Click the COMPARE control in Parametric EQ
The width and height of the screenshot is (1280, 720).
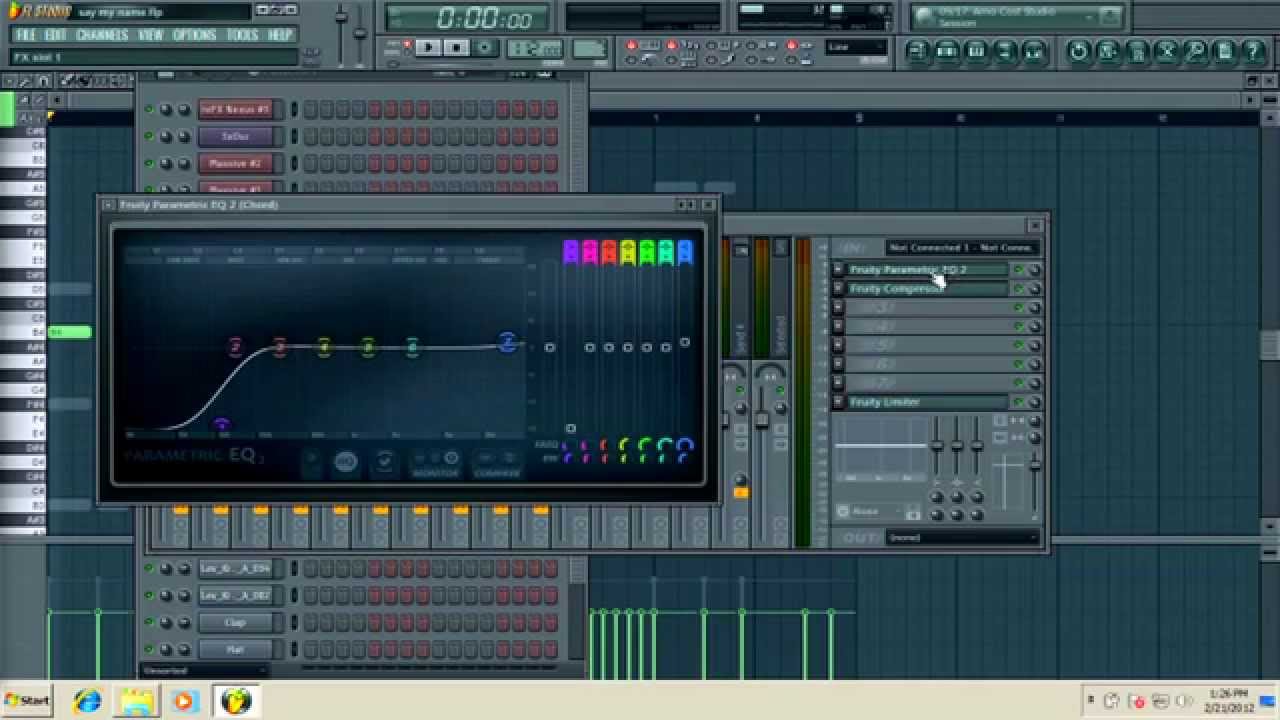click(x=497, y=463)
